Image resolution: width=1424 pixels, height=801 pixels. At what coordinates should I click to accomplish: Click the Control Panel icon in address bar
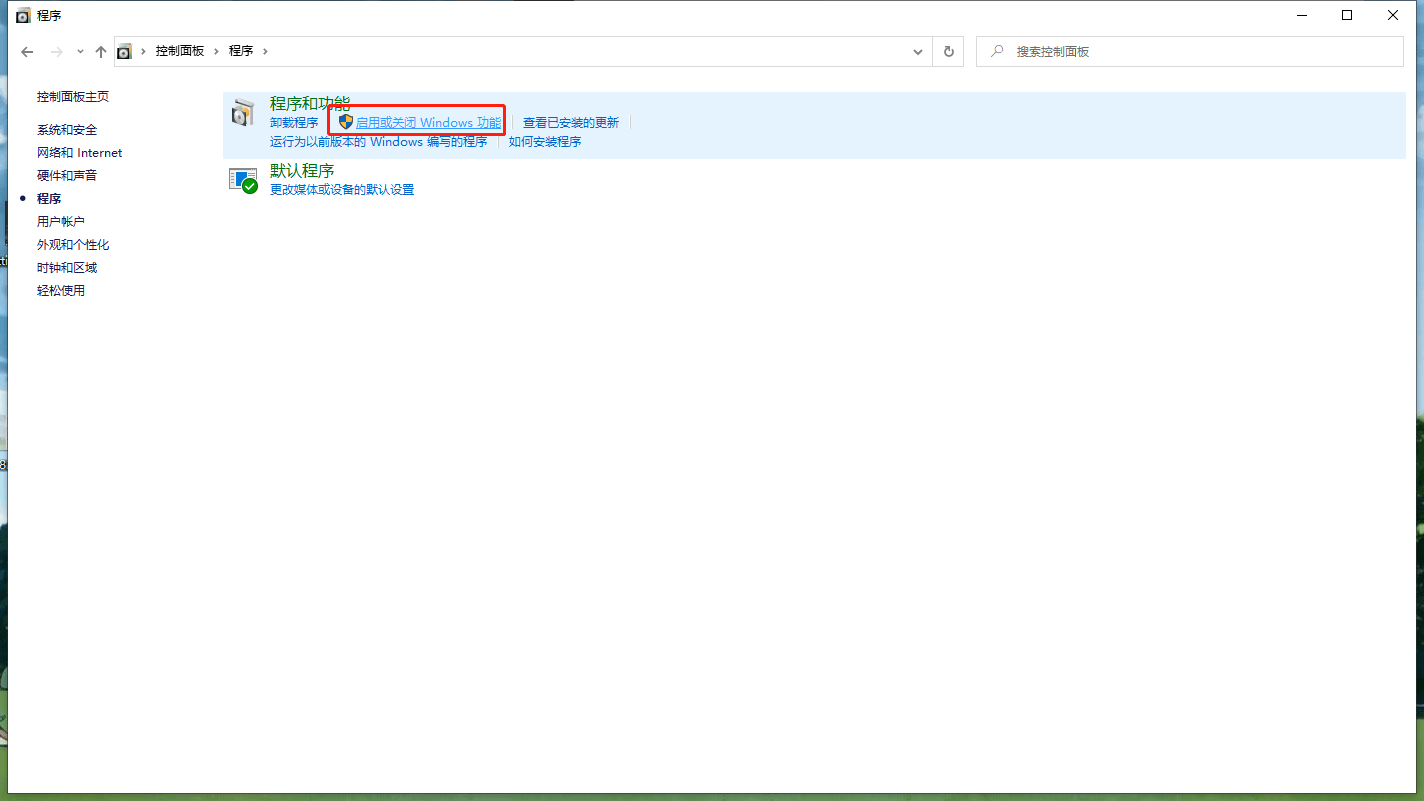[x=125, y=52]
